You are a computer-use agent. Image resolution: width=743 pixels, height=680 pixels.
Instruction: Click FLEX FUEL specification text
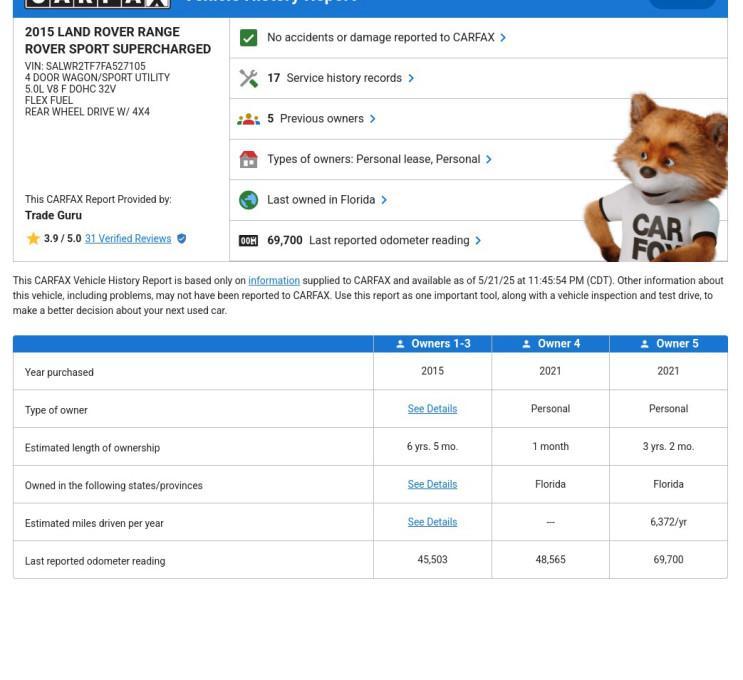point(49,100)
